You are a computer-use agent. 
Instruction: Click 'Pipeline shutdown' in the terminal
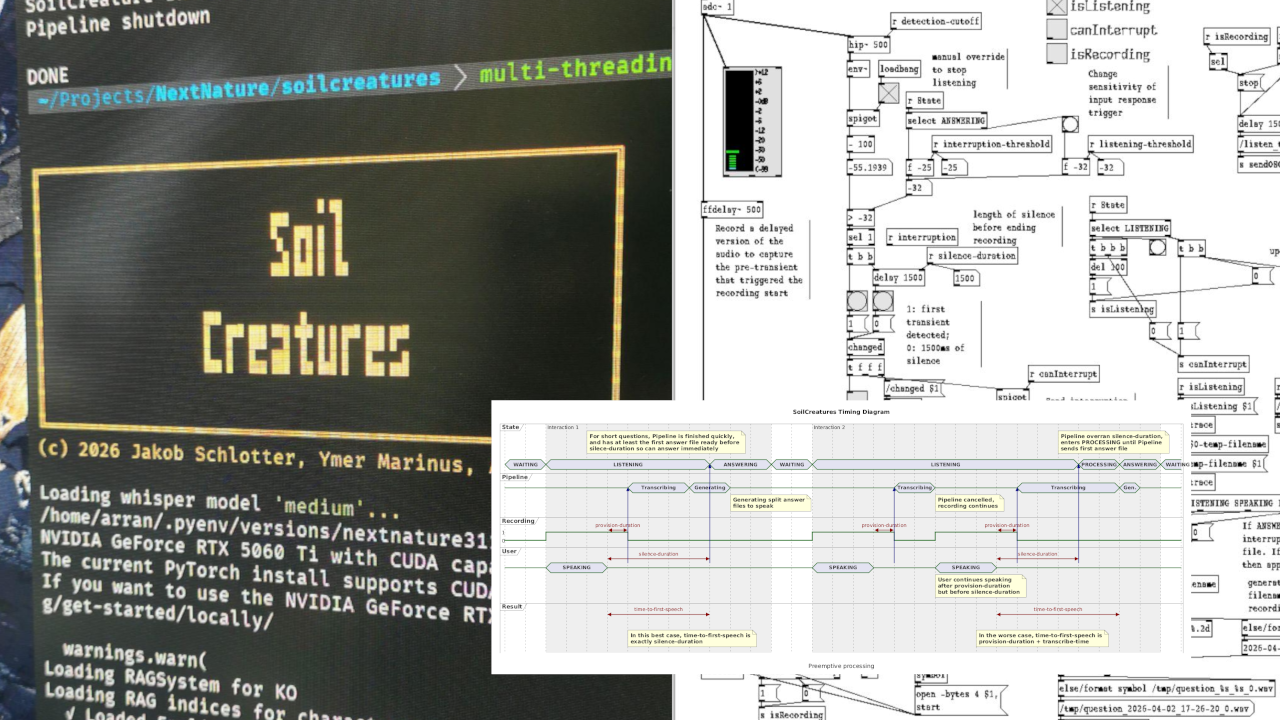(118, 23)
